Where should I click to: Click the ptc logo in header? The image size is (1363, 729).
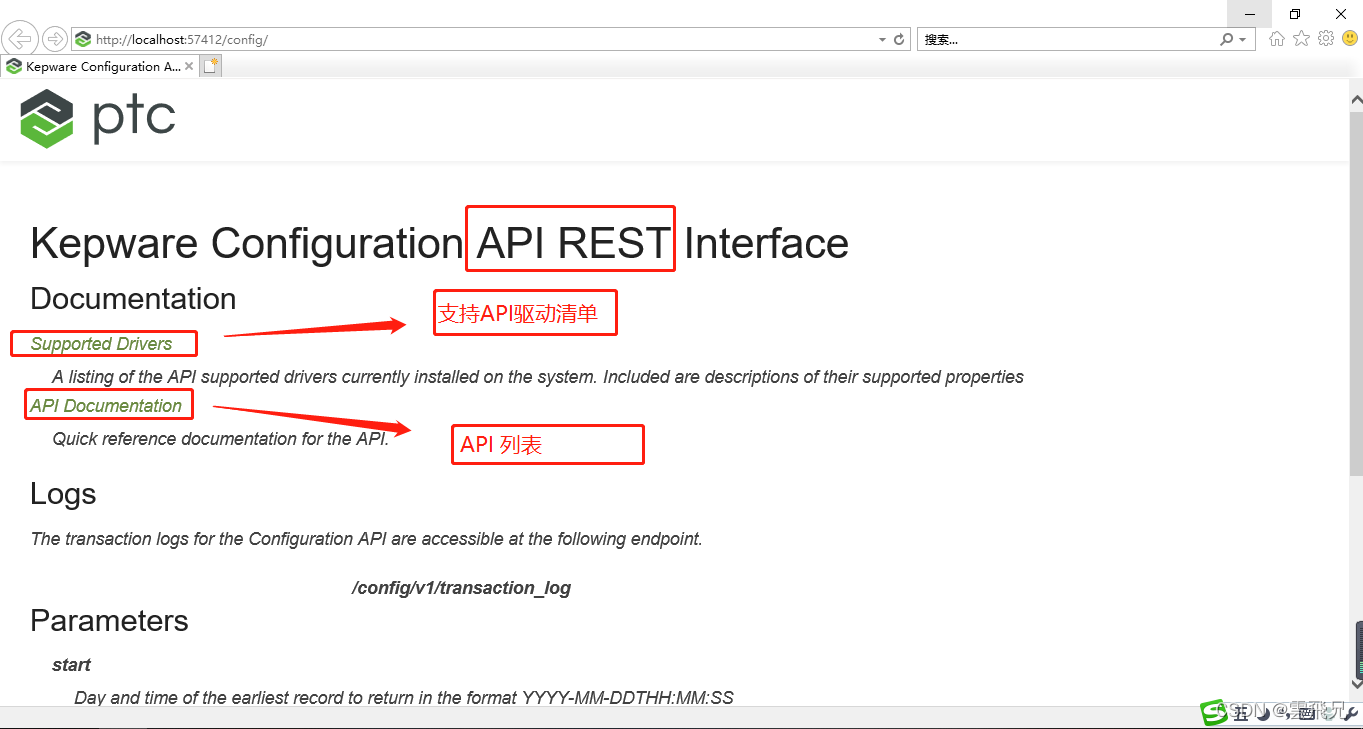pos(98,118)
